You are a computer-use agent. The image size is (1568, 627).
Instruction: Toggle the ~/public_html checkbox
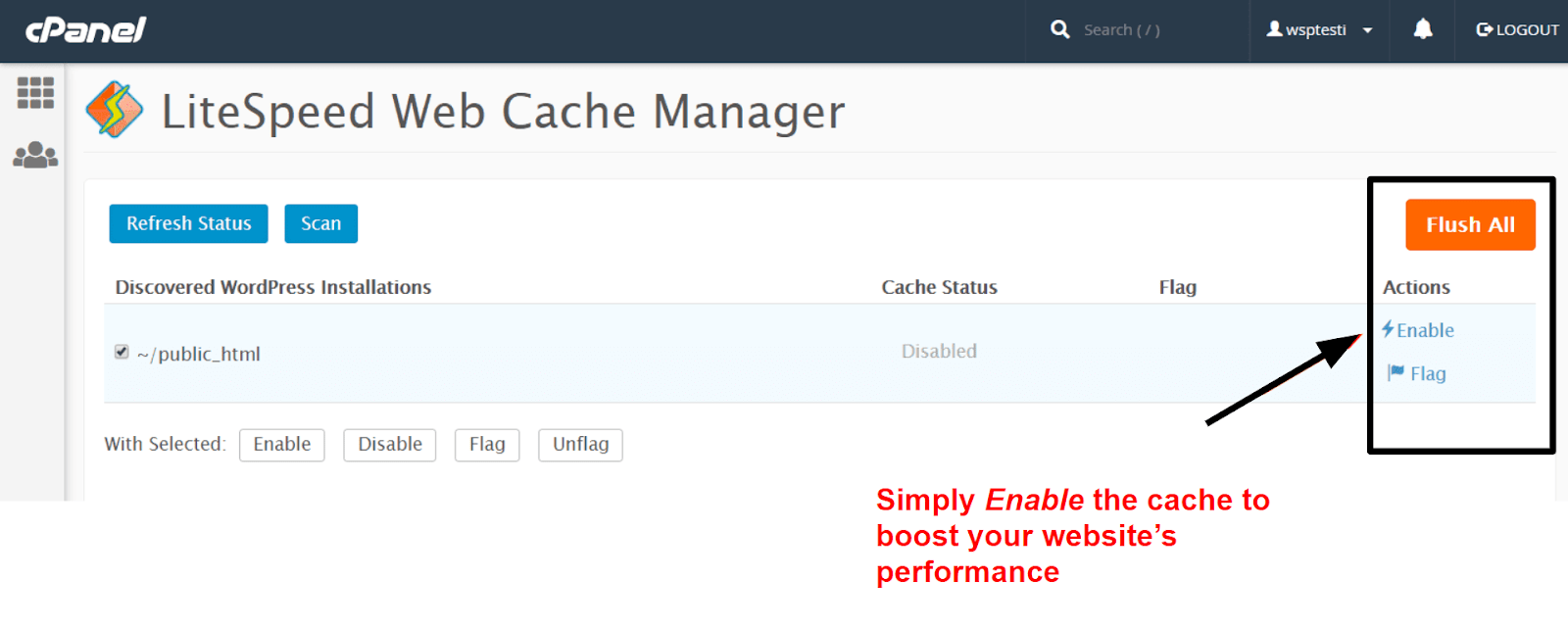[x=122, y=352]
